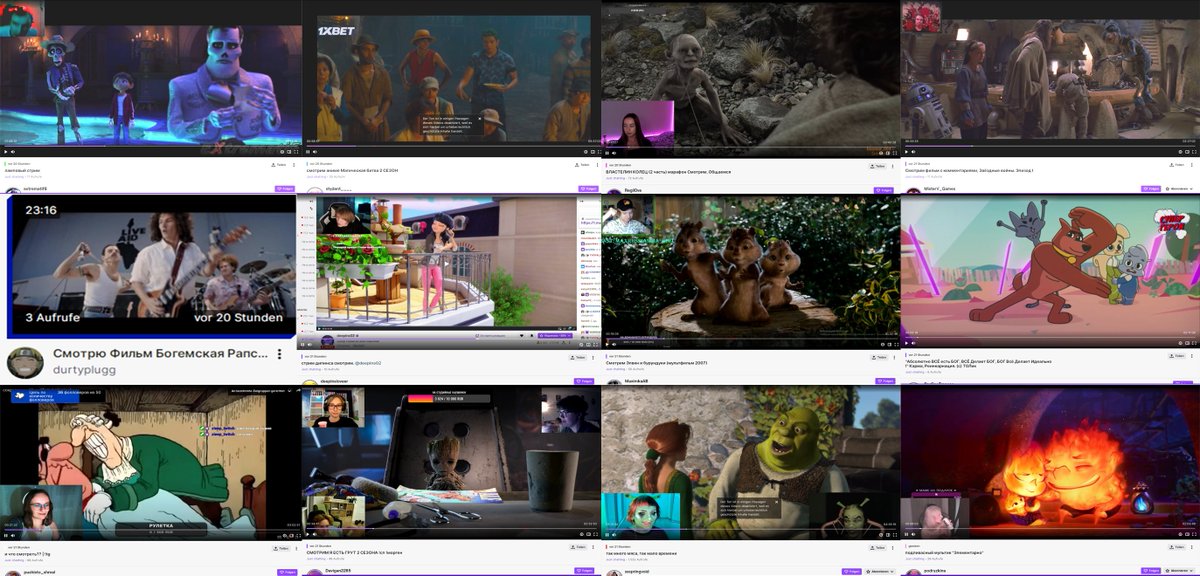
Task: Open more options for Азиловый стрим video
Action: tap(294, 165)
